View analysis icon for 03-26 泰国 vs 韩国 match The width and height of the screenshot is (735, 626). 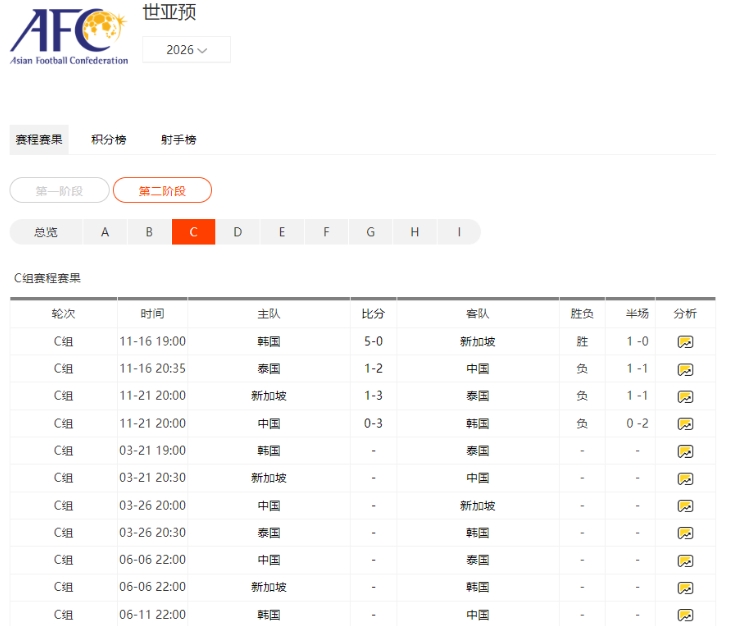coord(685,533)
